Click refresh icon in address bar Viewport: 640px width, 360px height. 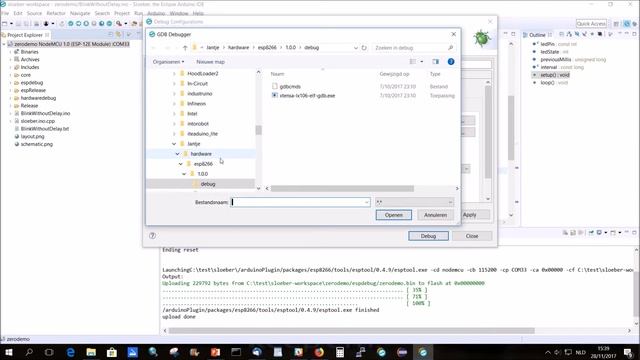[364, 48]
